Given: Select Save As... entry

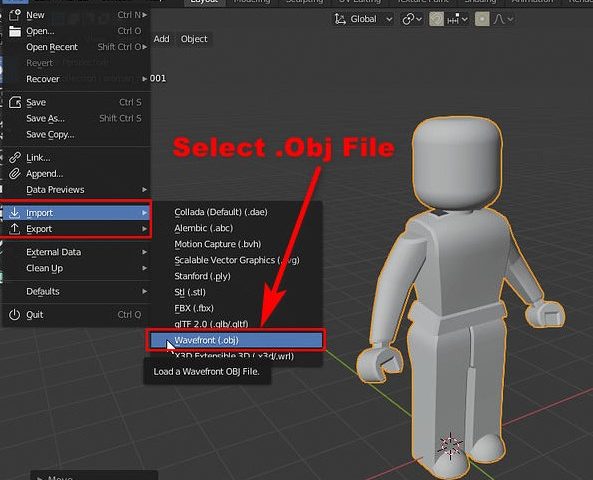Looking at the screenshot, I should (x=77, y=118).
